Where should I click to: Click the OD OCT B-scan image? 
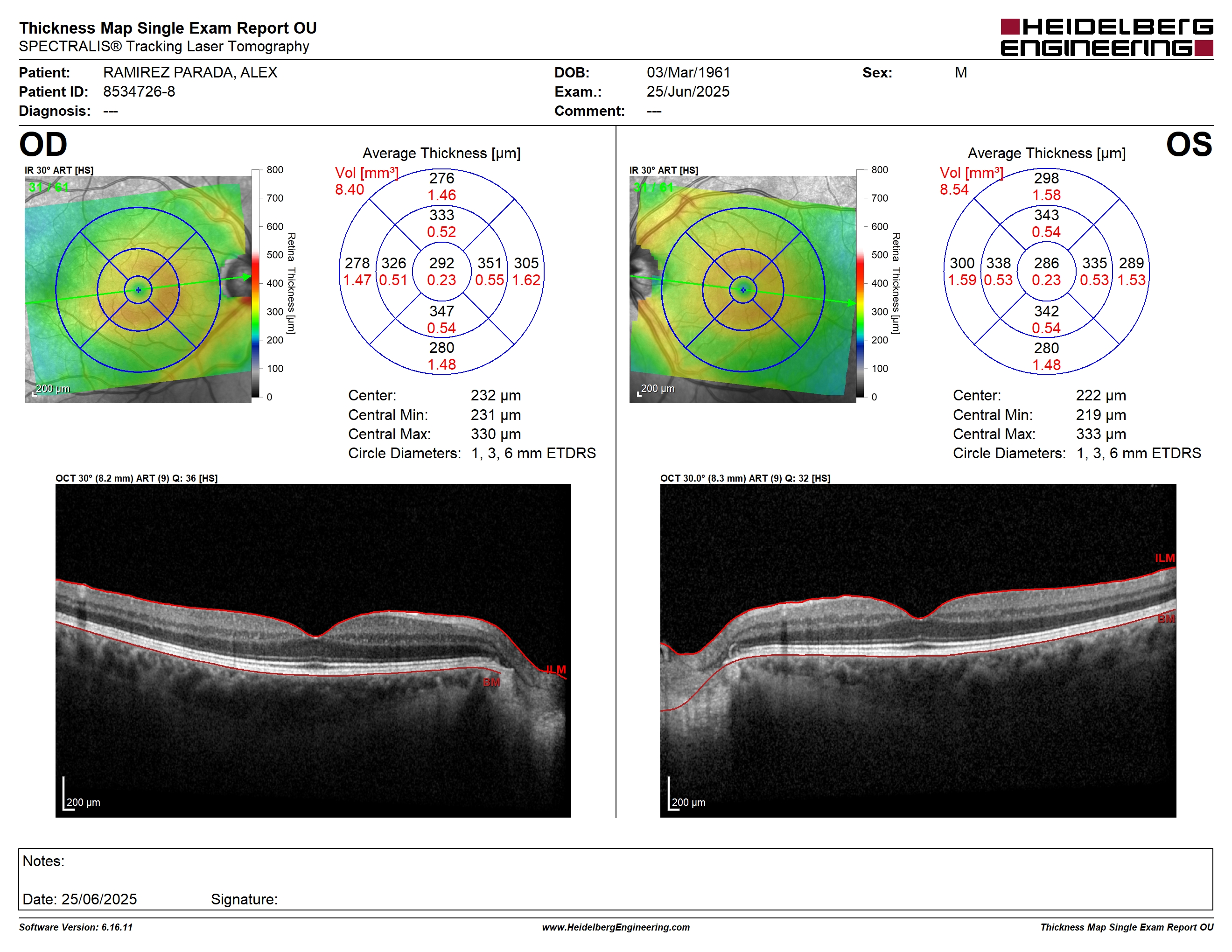point(313,650)
